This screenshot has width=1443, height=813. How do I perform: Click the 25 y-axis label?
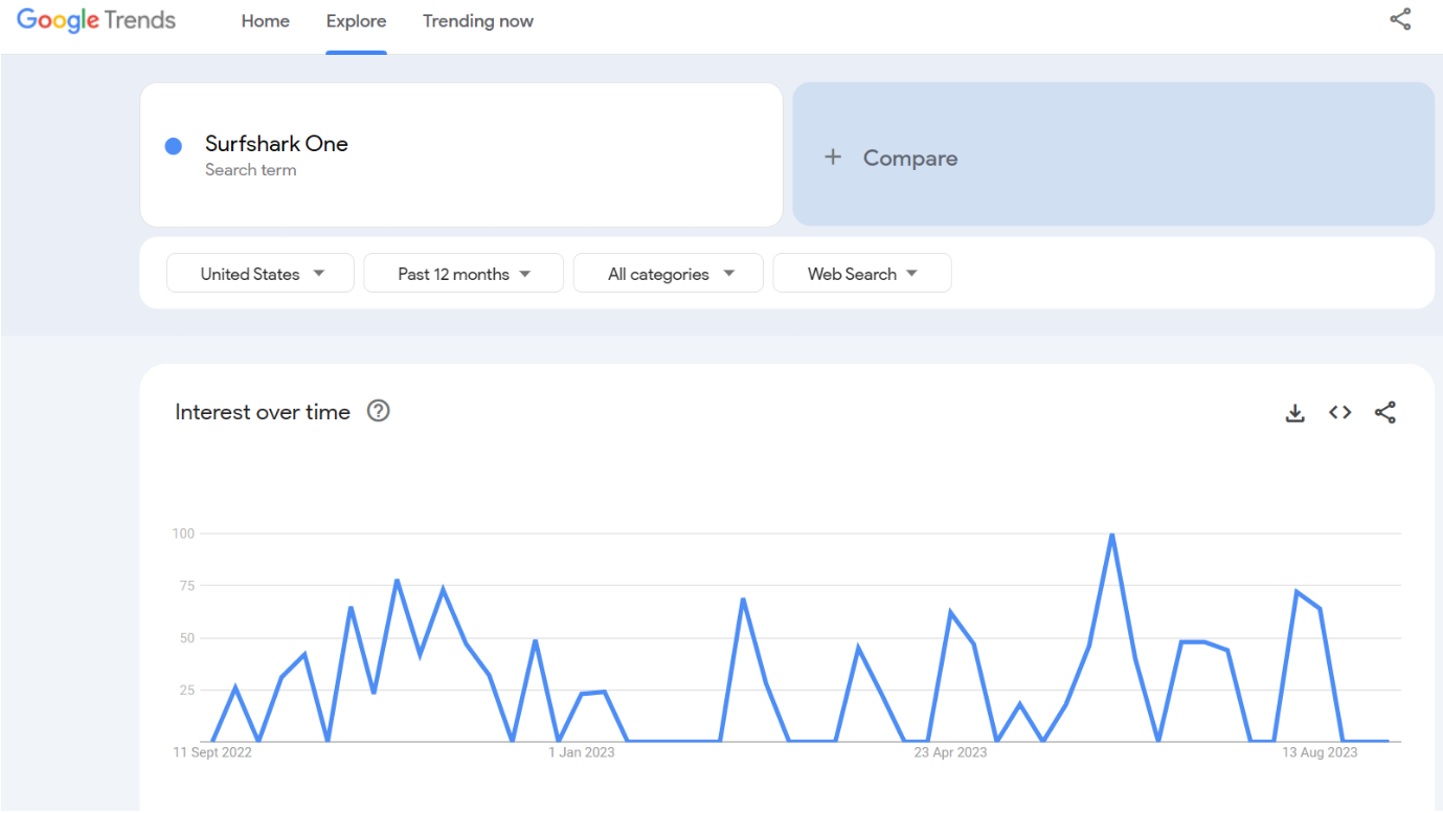point(186,690)
